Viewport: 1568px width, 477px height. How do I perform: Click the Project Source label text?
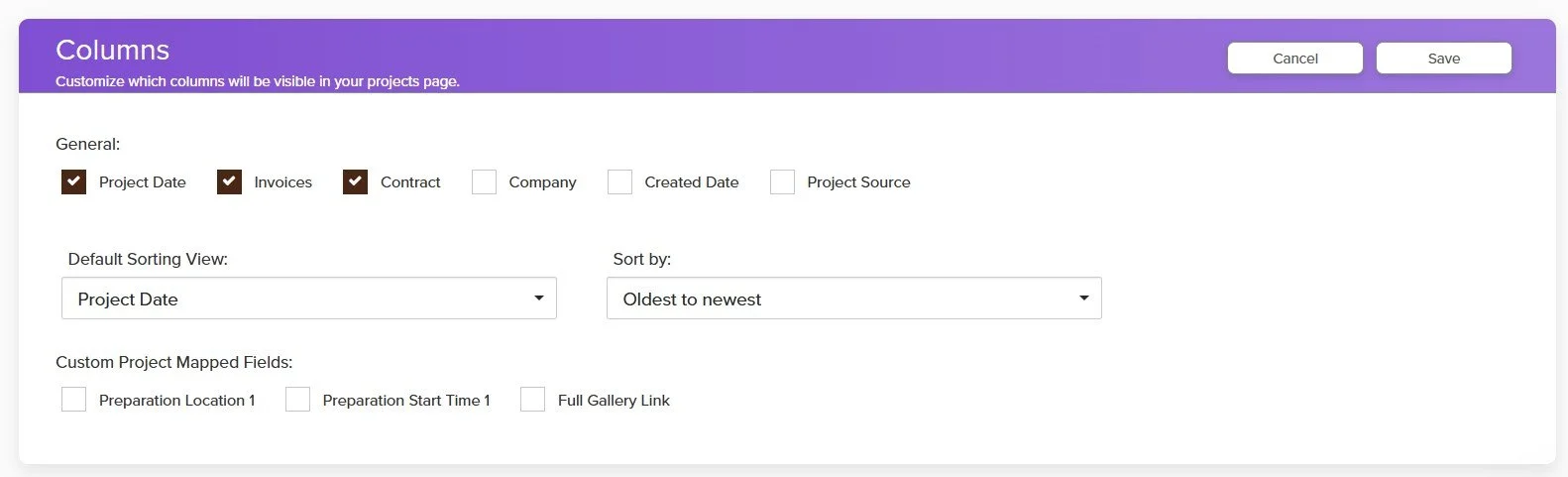coord(858,182)
